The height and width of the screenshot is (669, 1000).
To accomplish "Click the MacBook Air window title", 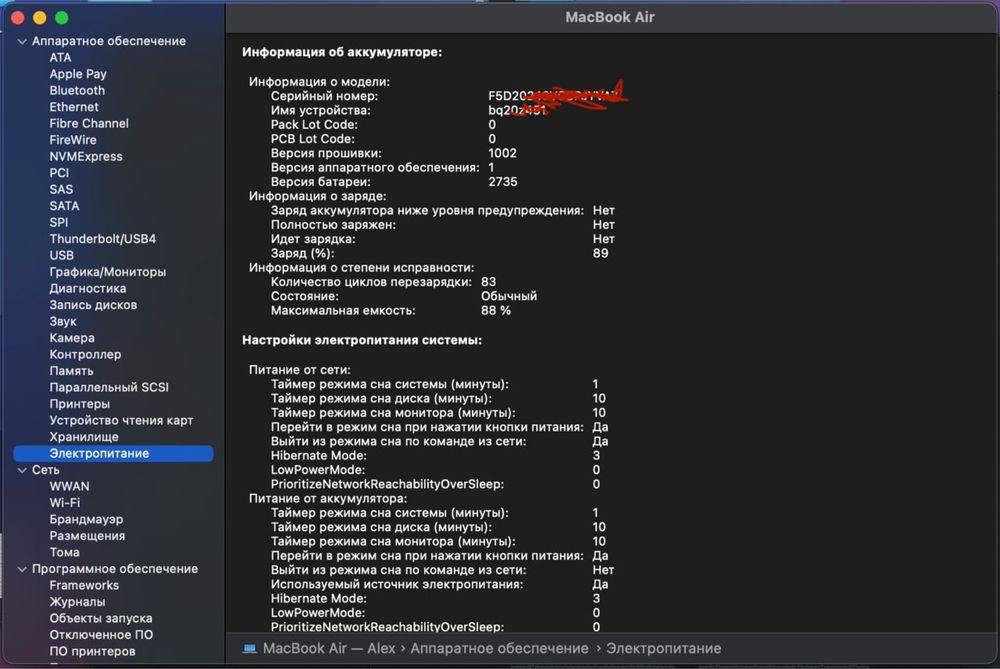I will coord(610,17).
